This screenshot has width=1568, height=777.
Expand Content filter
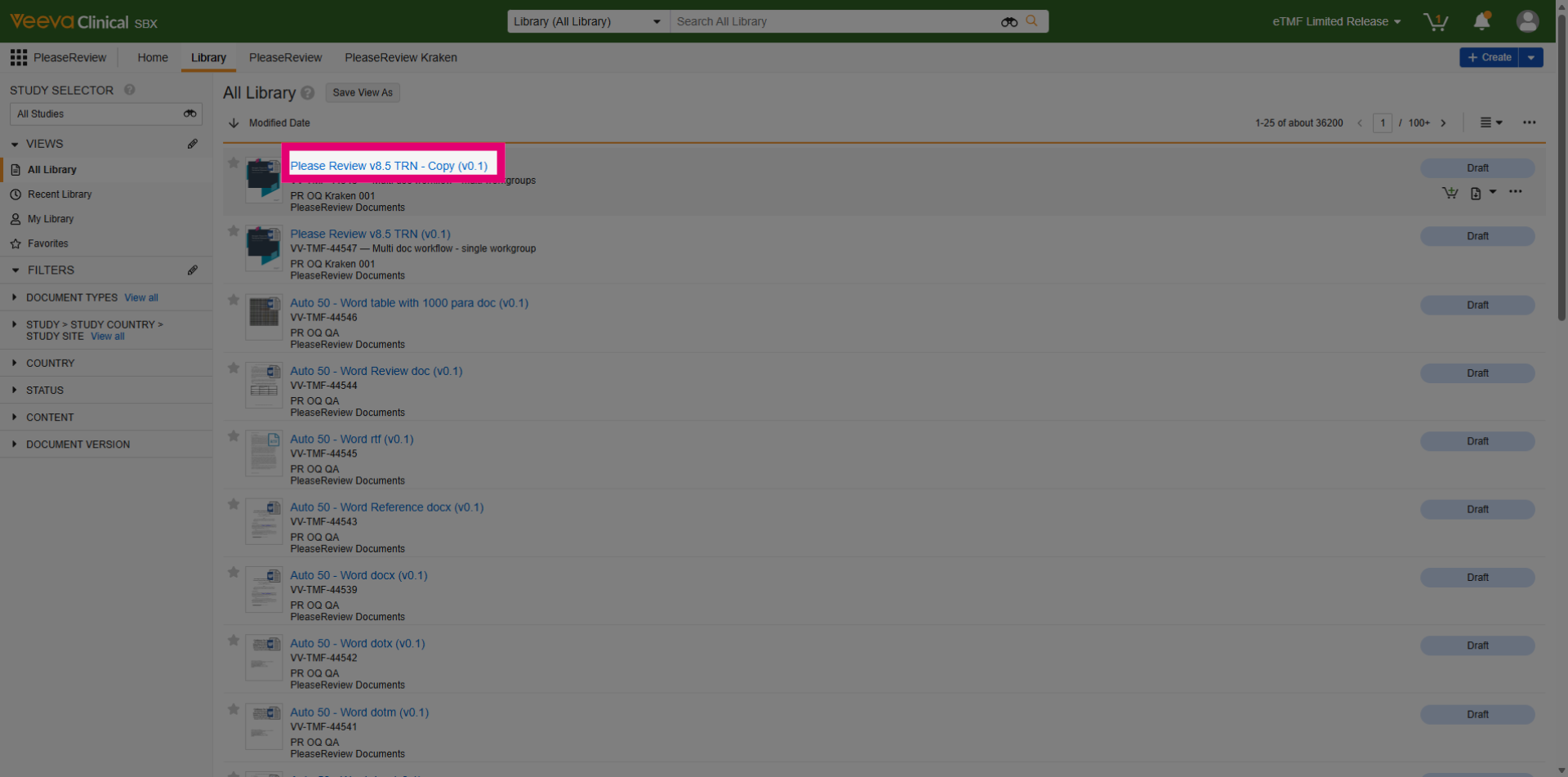pyautogui.click(x=14, y=417)
